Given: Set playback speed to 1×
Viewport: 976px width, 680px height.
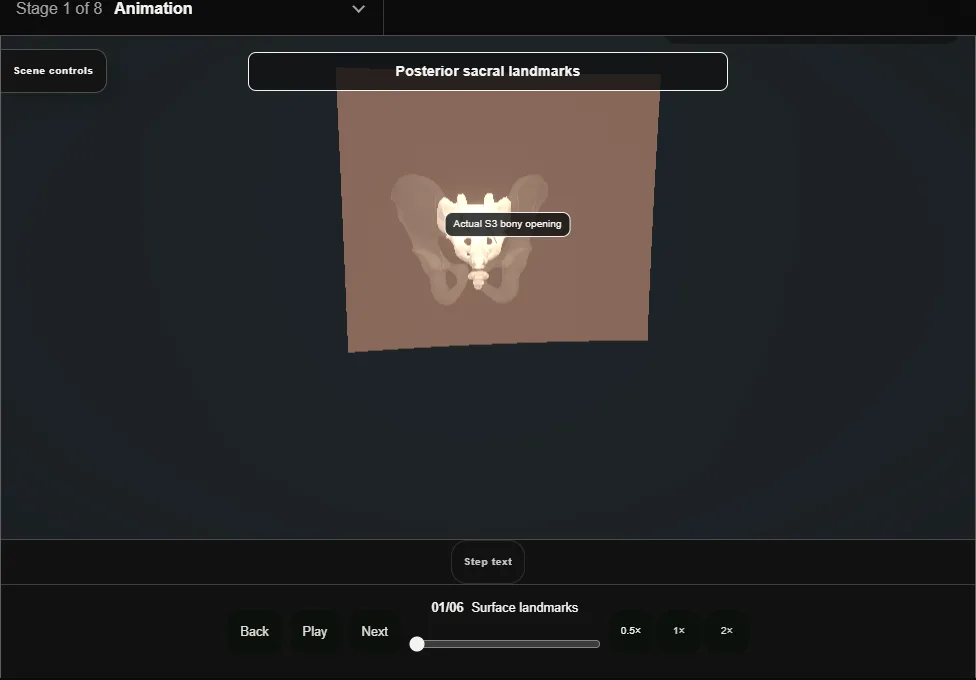Looking at the screenshot, I should pos(678,631).
